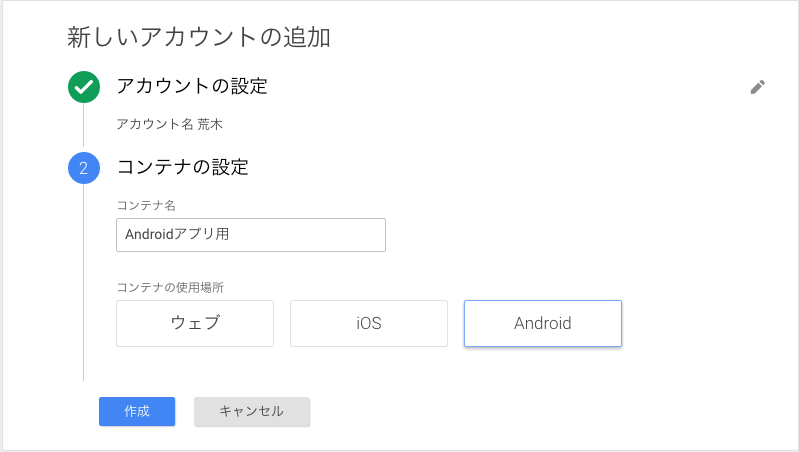Click the 新しいアカウントの追加 page title
The width and height of the screenshot is (799, 452).
tap(199, 38)
